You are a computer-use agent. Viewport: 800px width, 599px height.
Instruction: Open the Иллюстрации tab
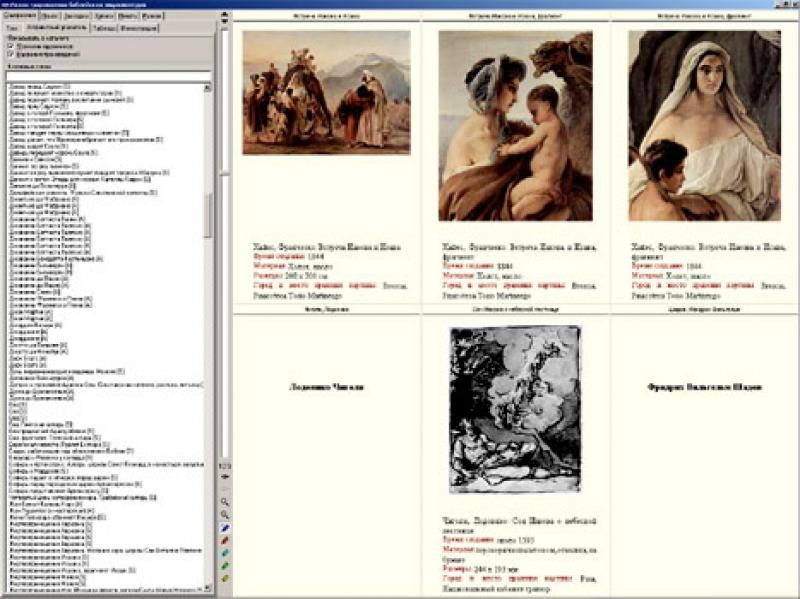click(x=139, y=28)
